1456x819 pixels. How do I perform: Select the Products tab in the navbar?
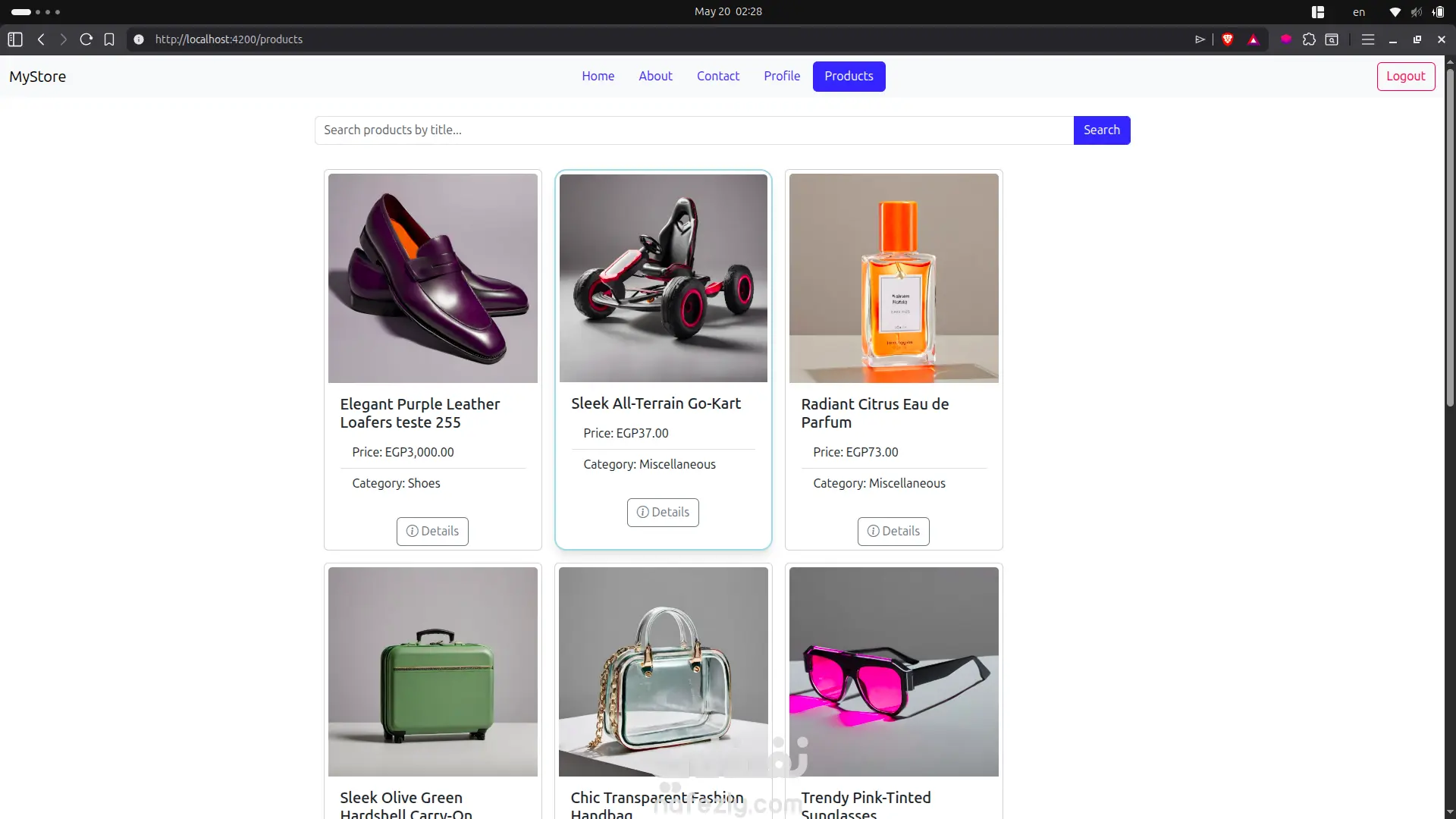coord(849,77)
